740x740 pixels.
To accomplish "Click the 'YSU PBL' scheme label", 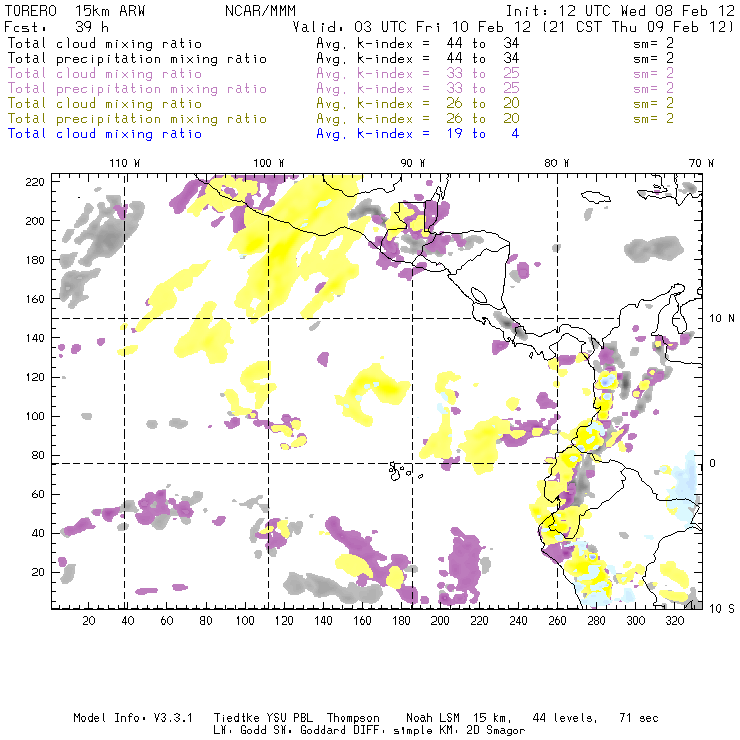I will pyautogui.click(x=289, y=718).
